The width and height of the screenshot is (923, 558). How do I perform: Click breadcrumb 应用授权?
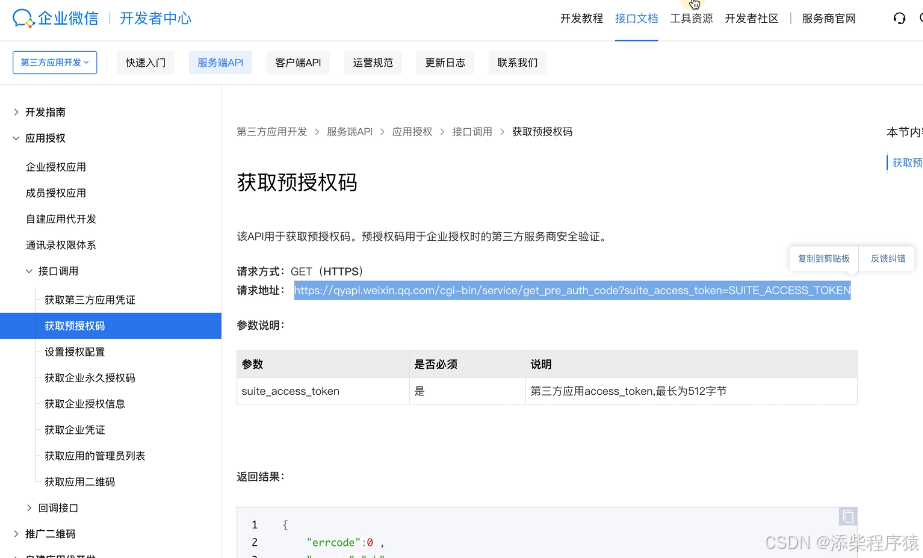click(x=412, y=132)
